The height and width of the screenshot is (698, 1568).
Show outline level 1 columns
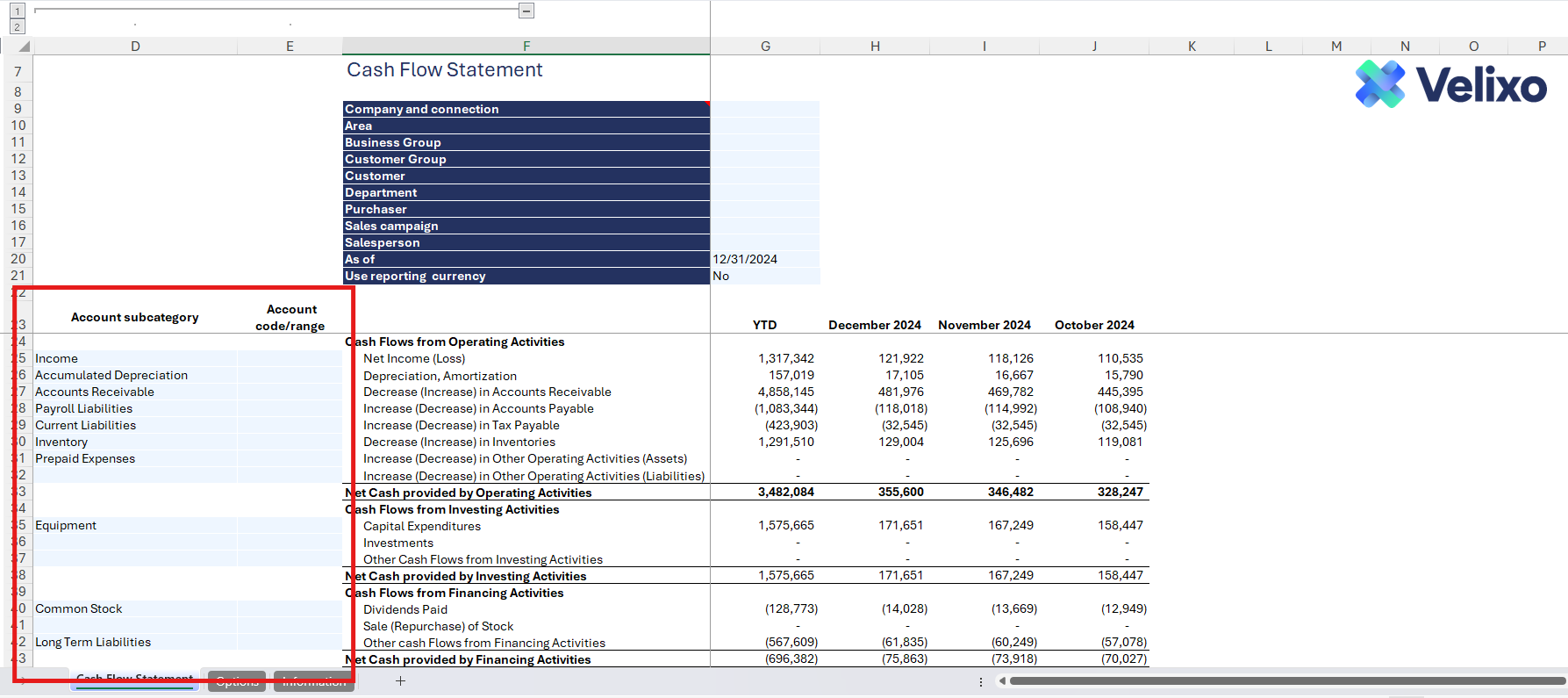click(17, 11)
